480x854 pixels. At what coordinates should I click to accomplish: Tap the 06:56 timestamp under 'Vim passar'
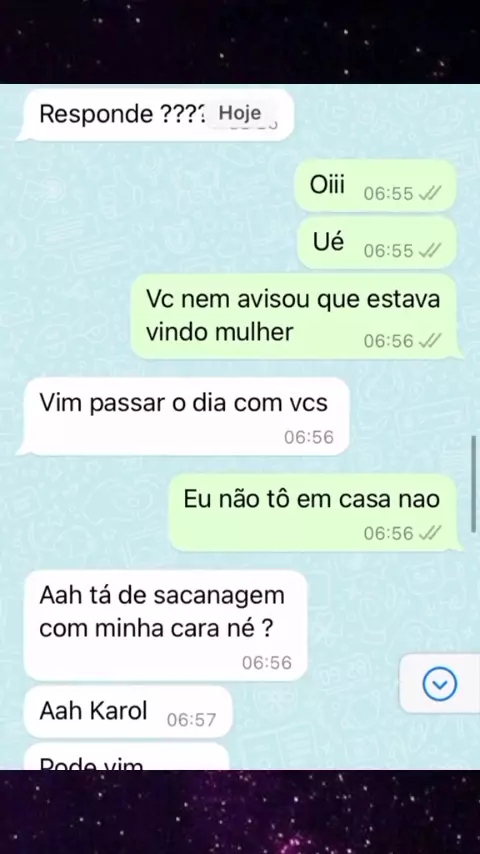click(x=309, y=437)
